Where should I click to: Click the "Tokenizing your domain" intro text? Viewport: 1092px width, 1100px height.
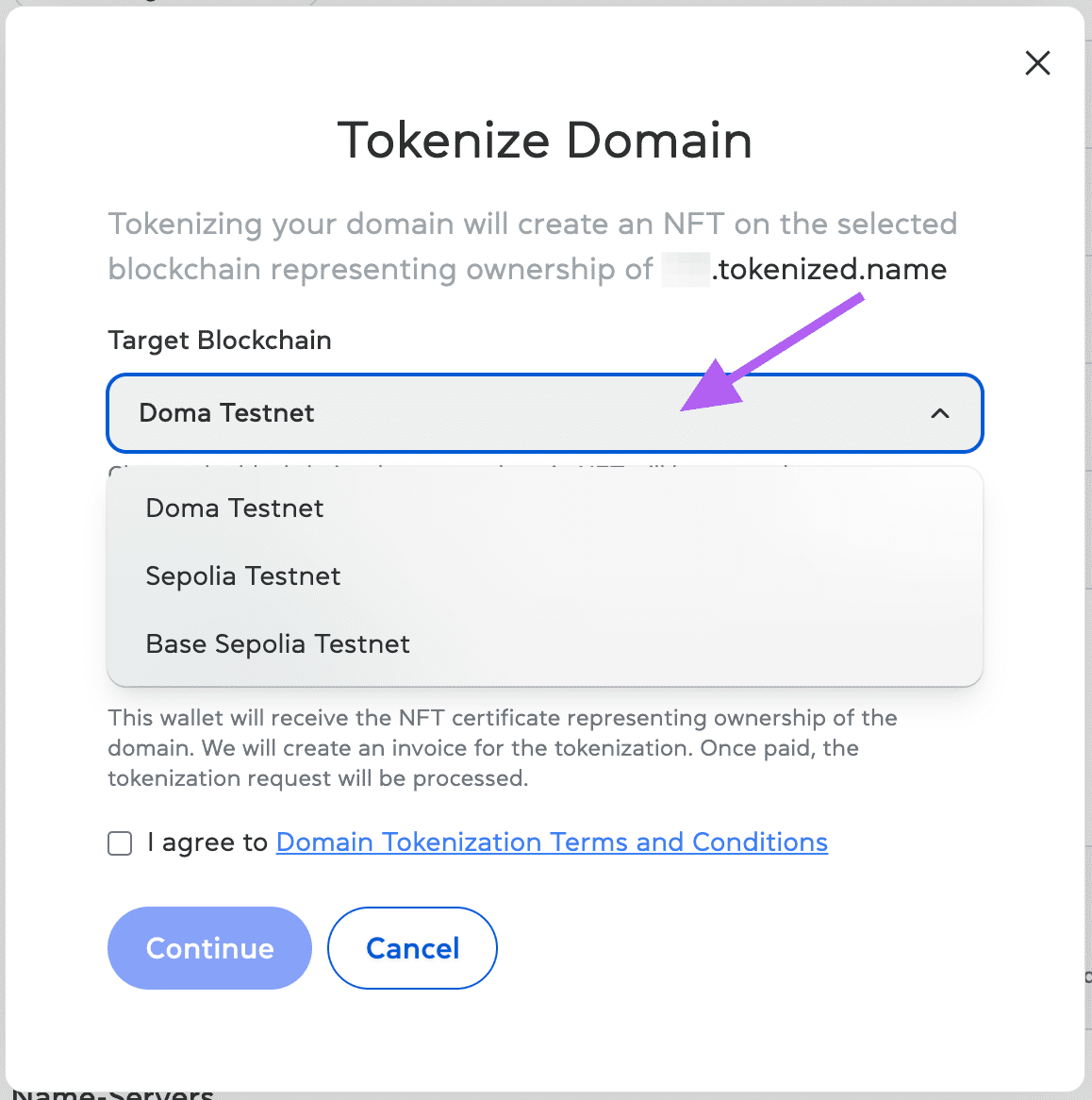pyautogui.click(x=532, y=225)
